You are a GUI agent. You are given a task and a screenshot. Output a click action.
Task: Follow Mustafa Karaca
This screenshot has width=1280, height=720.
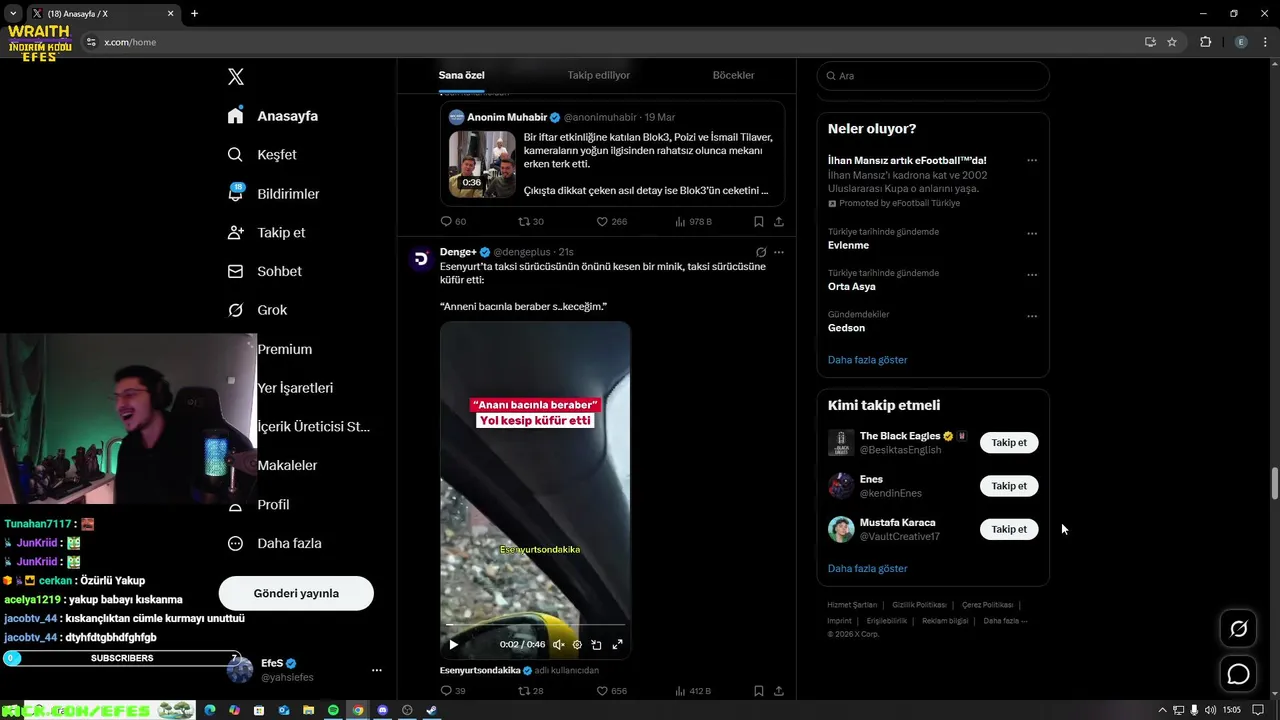click(x=1009, y=529)
